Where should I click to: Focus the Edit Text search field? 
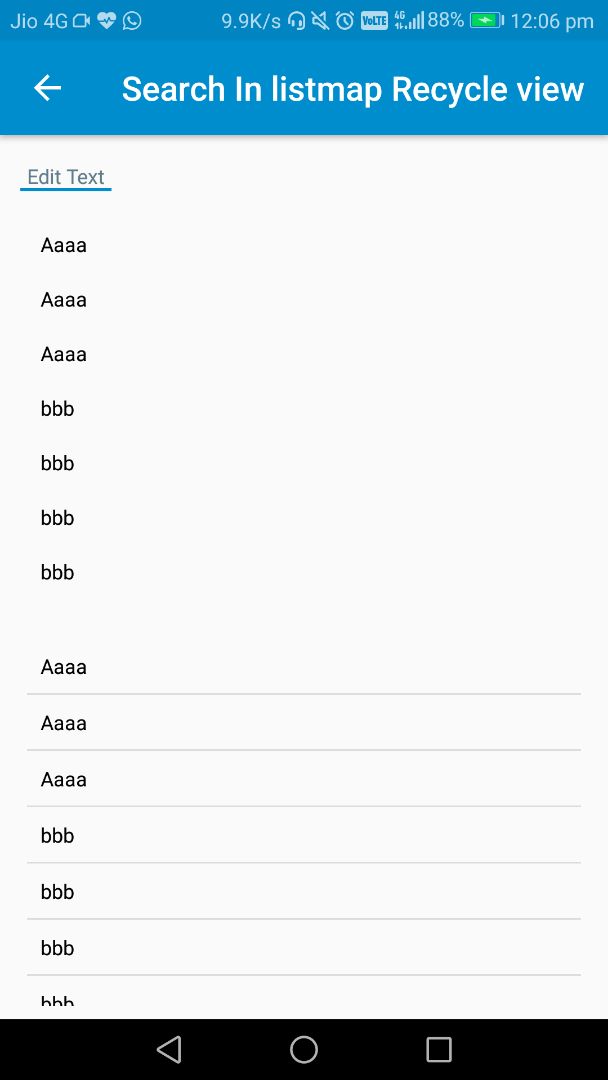66,177
